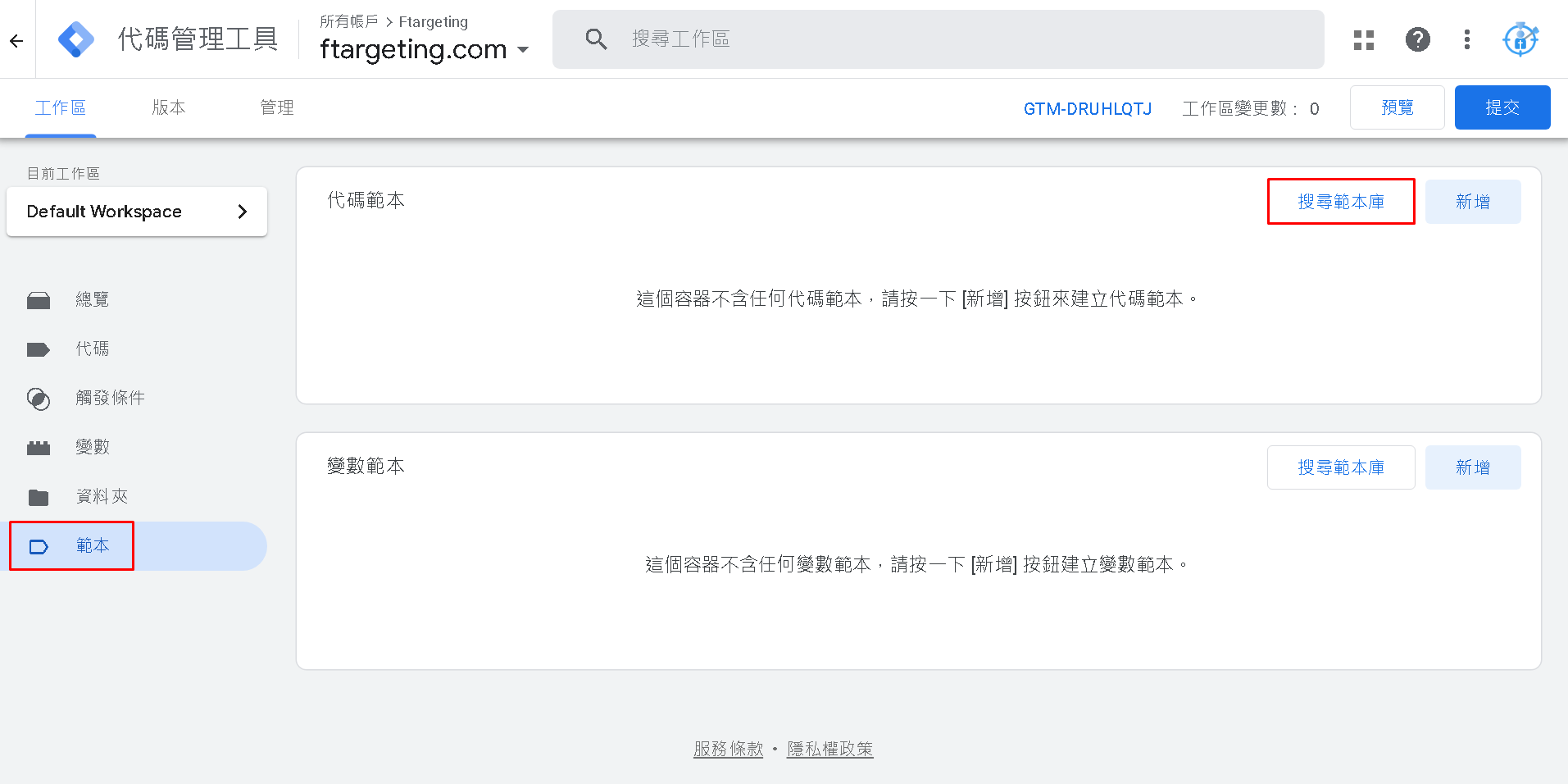Switch to the 工作區 tab
This screenshot has height=784, width=1568.
pos(61,107)
